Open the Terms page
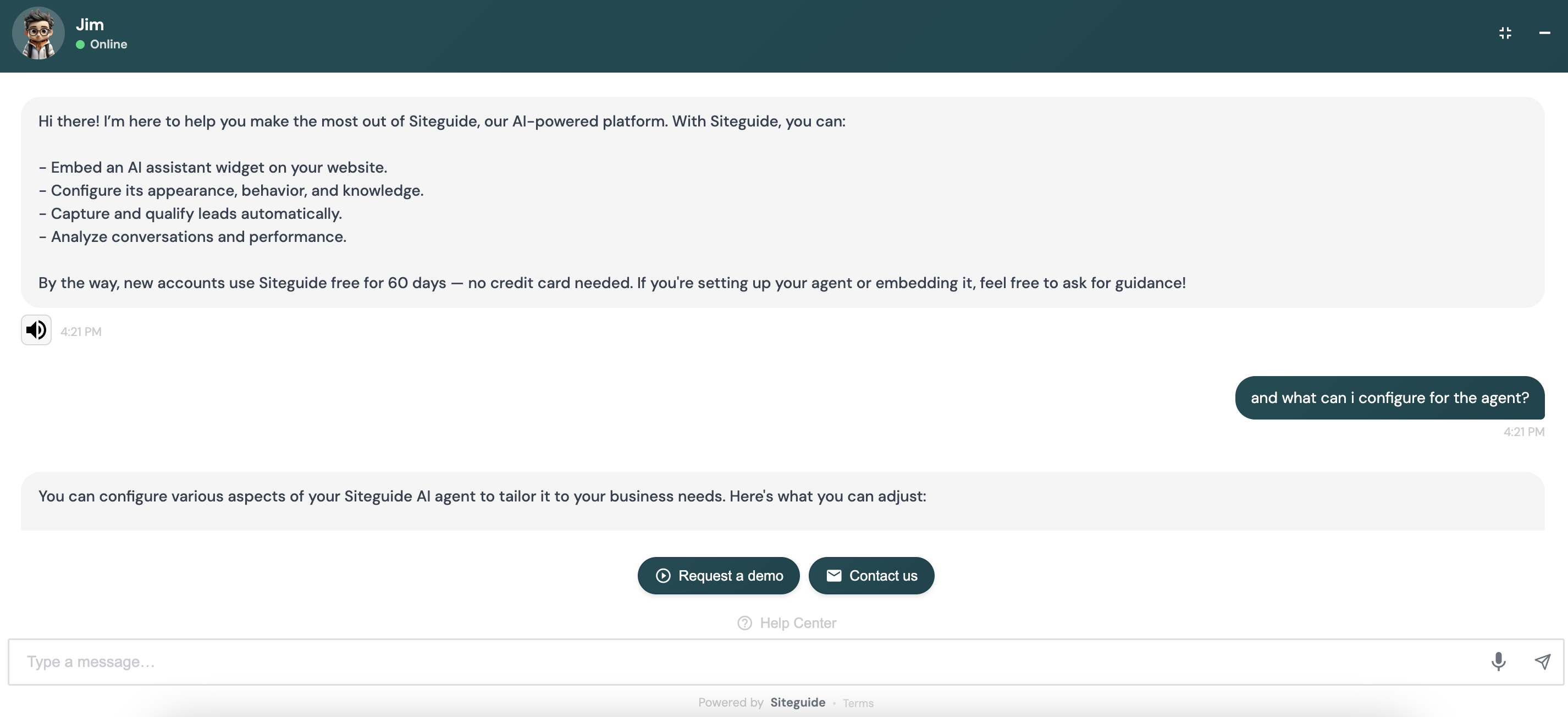The image size is (1568, 717). pyautogui.click(x=858, y=703)
